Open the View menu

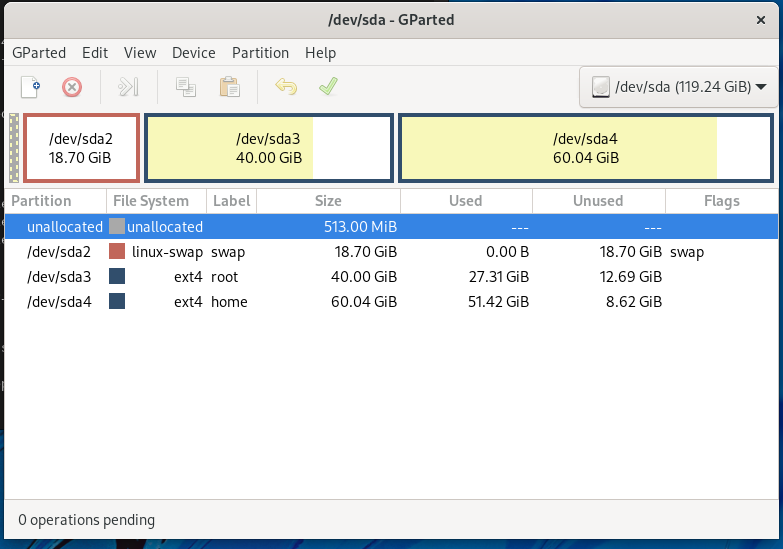click(140, 52)
